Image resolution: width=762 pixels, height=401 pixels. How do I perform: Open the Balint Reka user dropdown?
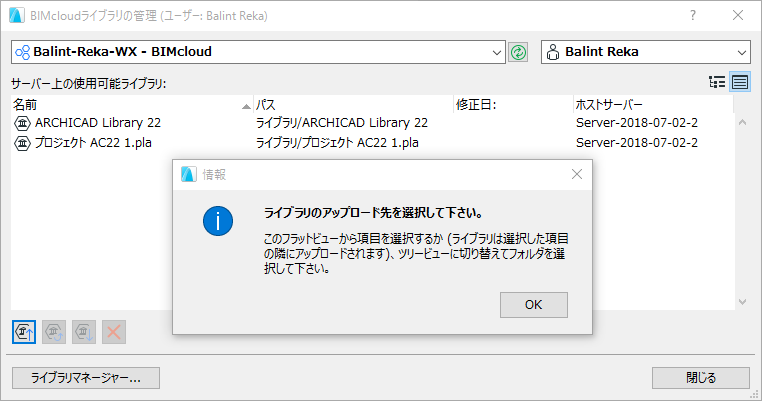[x=646, y=52]
